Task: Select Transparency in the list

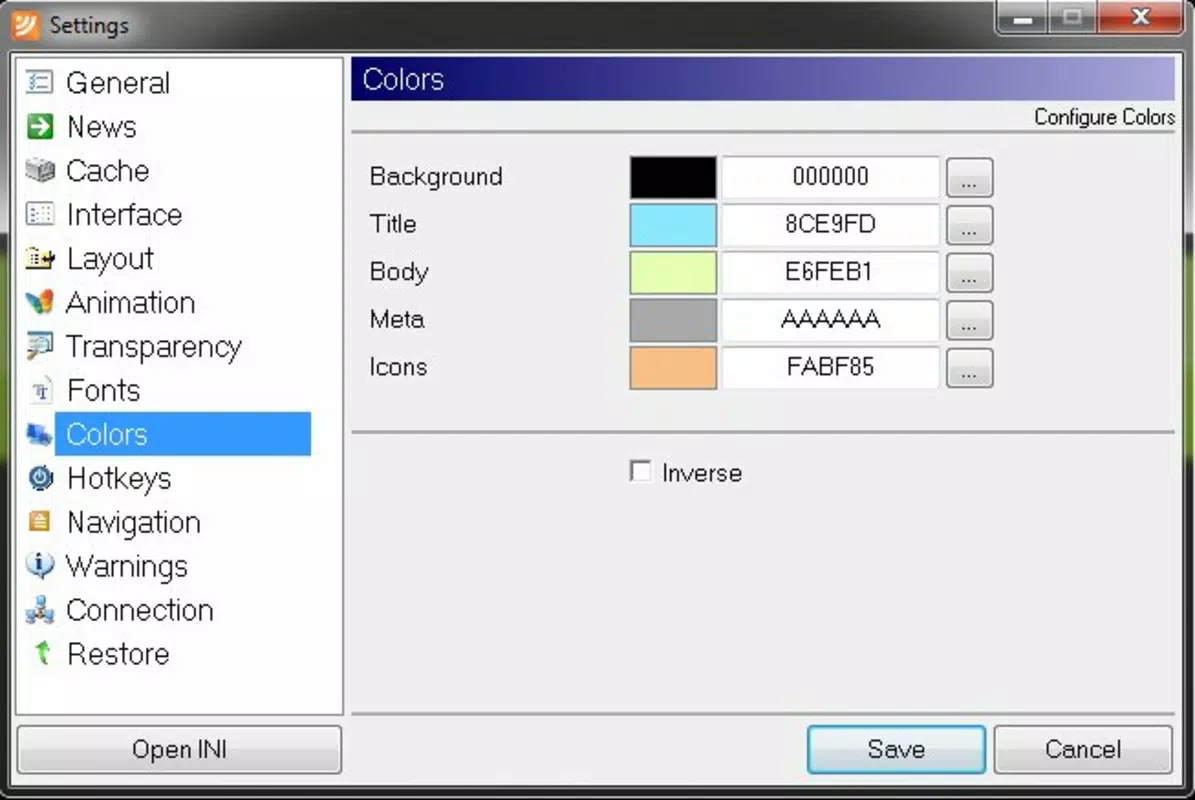Action: (x=154, y=347)
